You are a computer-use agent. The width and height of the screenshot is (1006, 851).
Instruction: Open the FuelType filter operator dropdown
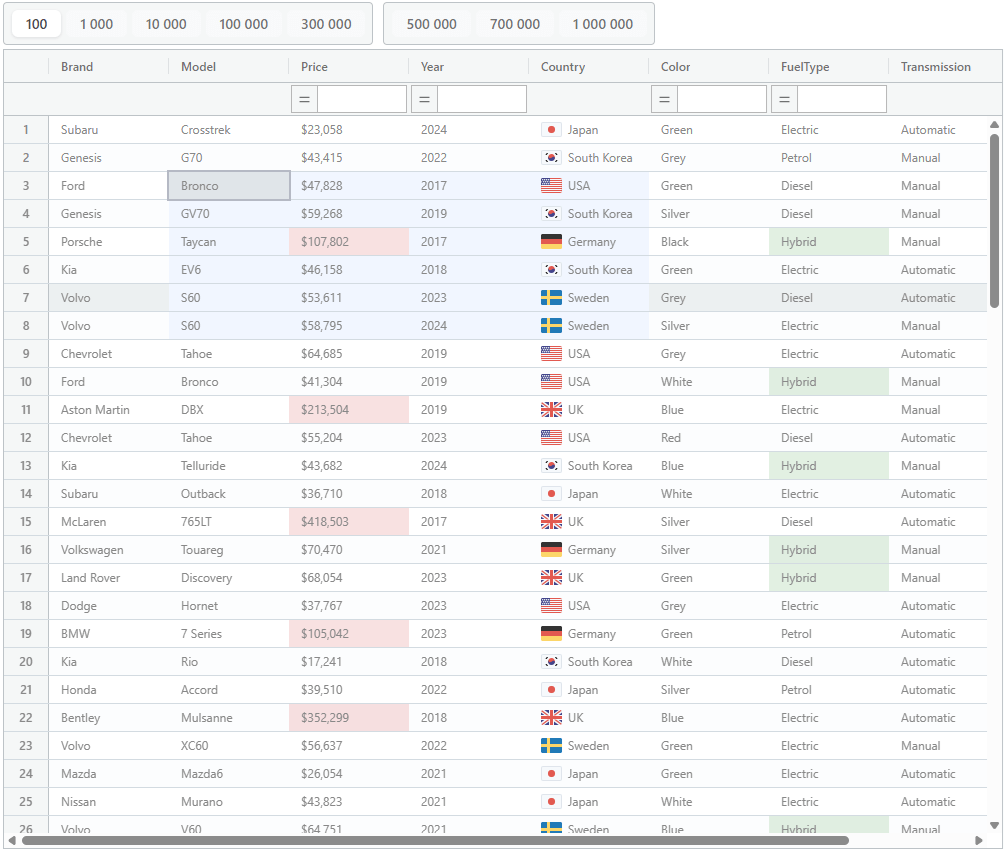click(x=783, y=99)
